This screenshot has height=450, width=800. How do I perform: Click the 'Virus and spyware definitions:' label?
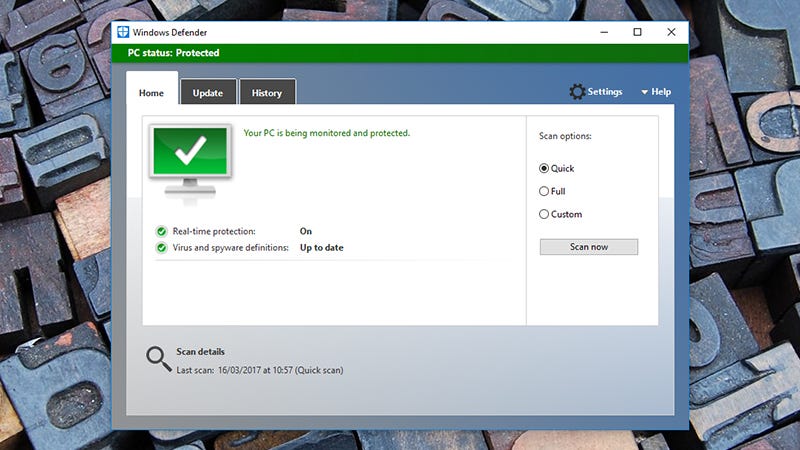(x=231, y=248)
